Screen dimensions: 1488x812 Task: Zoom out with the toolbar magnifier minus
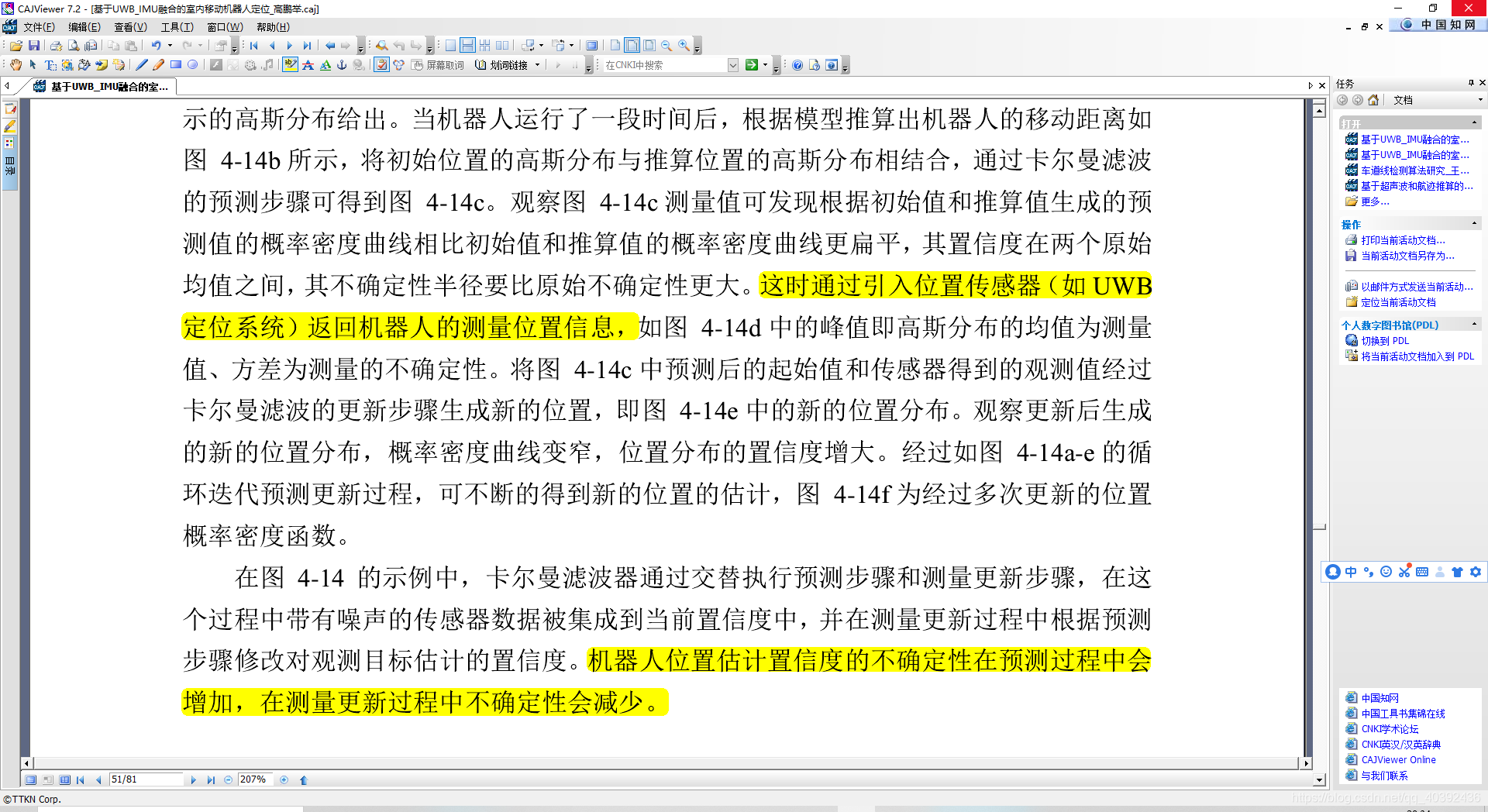click(x=666, y=46)
